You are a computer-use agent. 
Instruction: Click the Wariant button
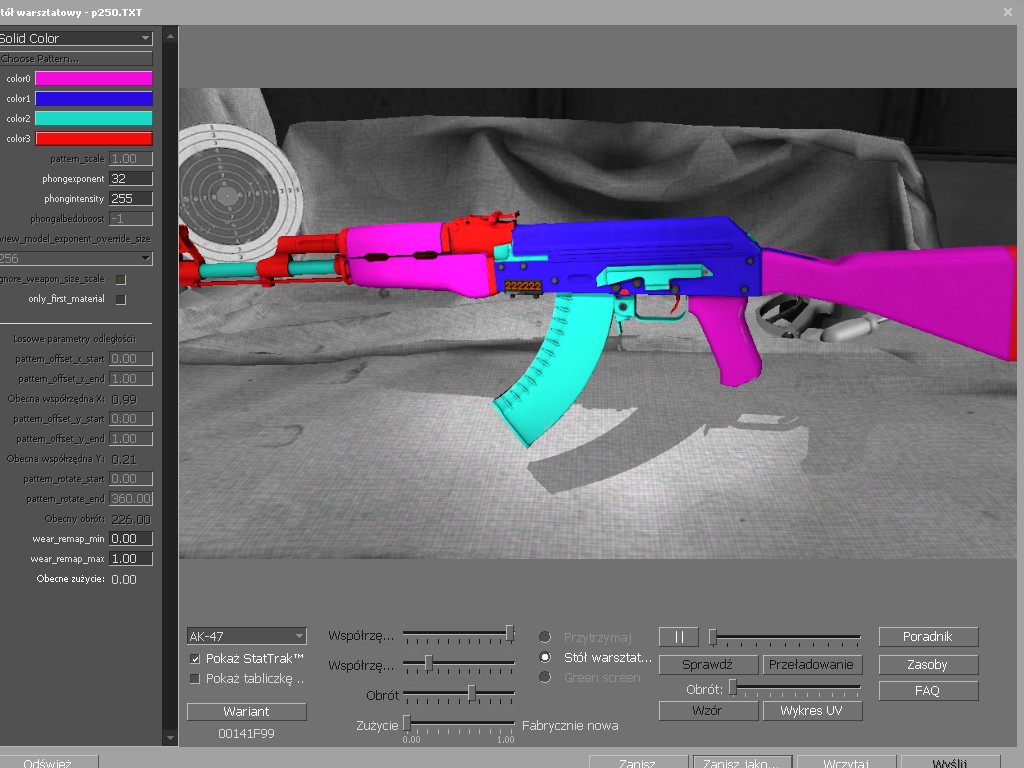[x=246, y=712]
